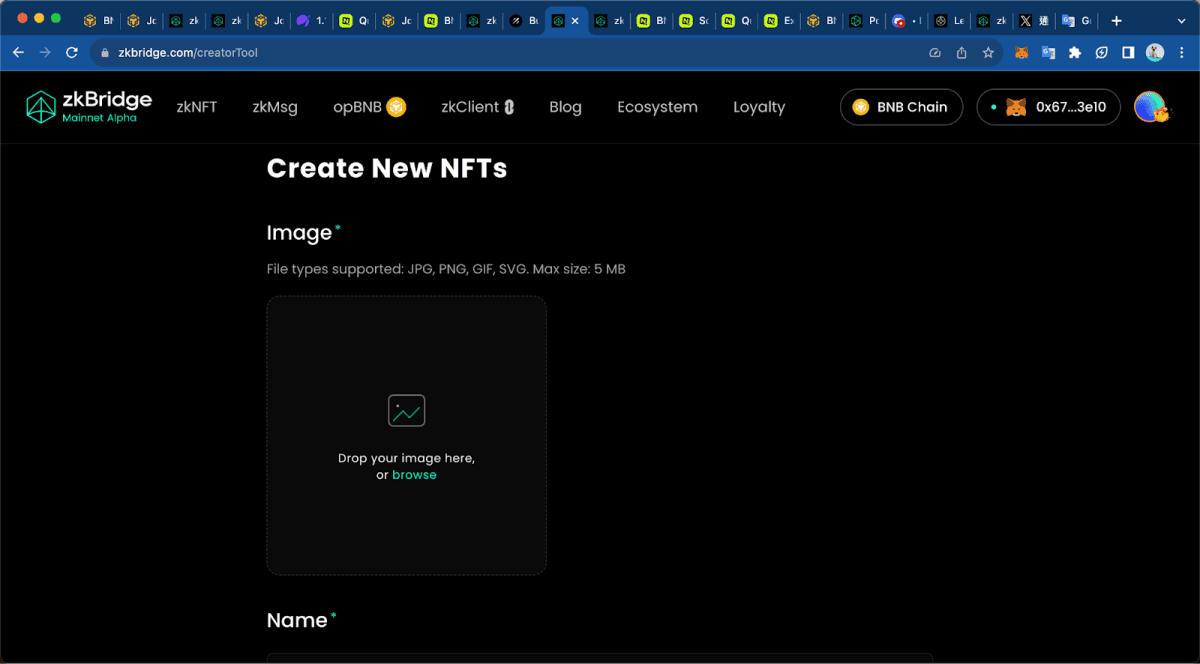Click the browser Forward arrow
This screenshot has width=1200, height=664.
coord(45,52)
